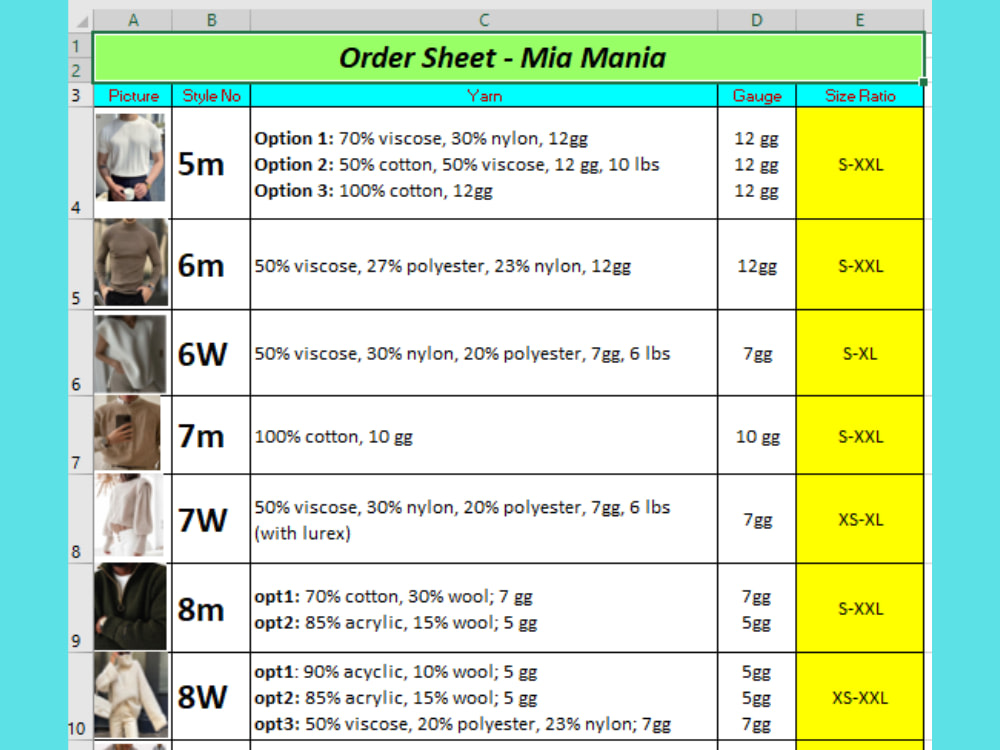Click style number cell 6m
1000x750 pixels.
211,265
